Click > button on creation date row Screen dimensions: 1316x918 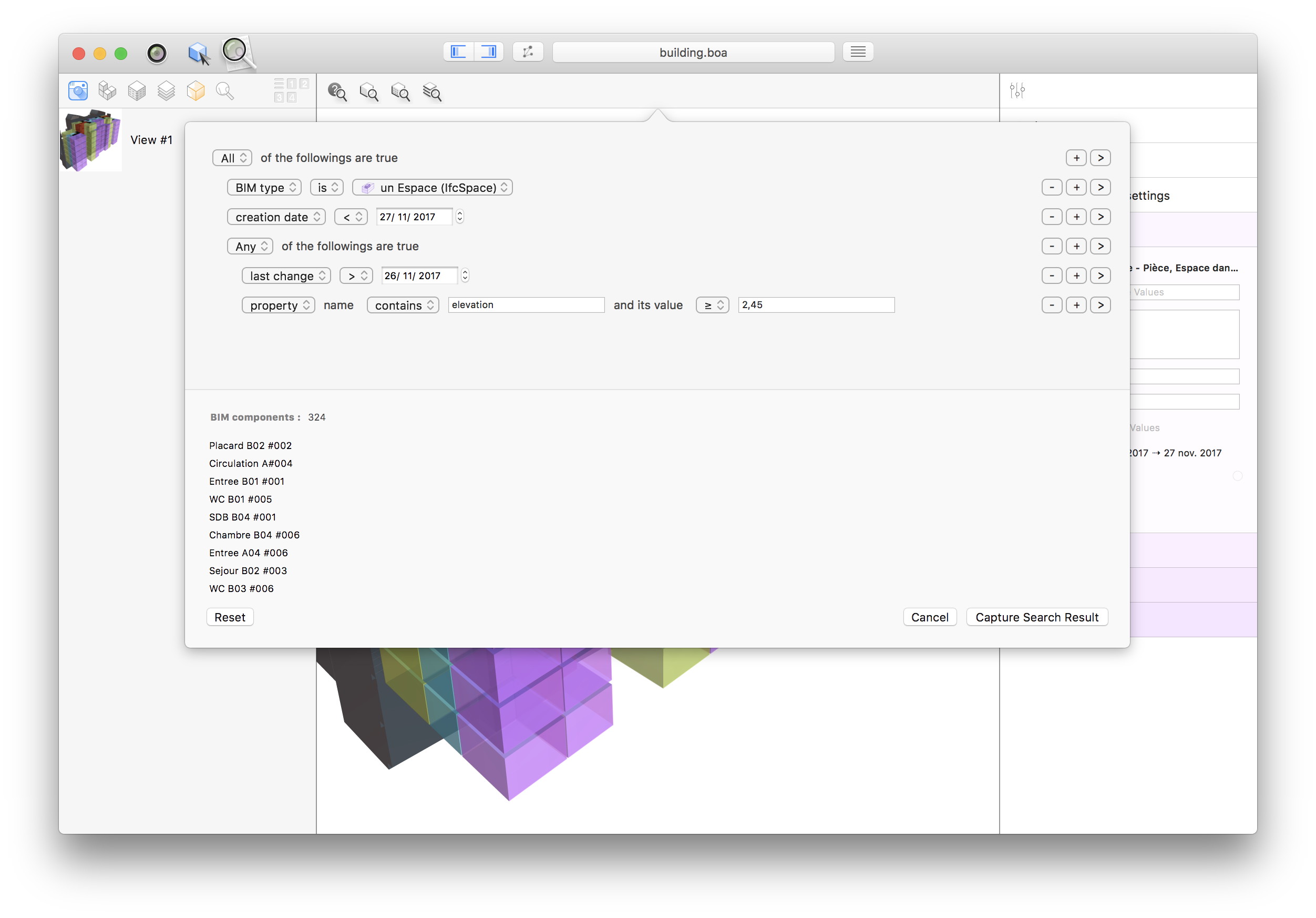point(1101,217)
